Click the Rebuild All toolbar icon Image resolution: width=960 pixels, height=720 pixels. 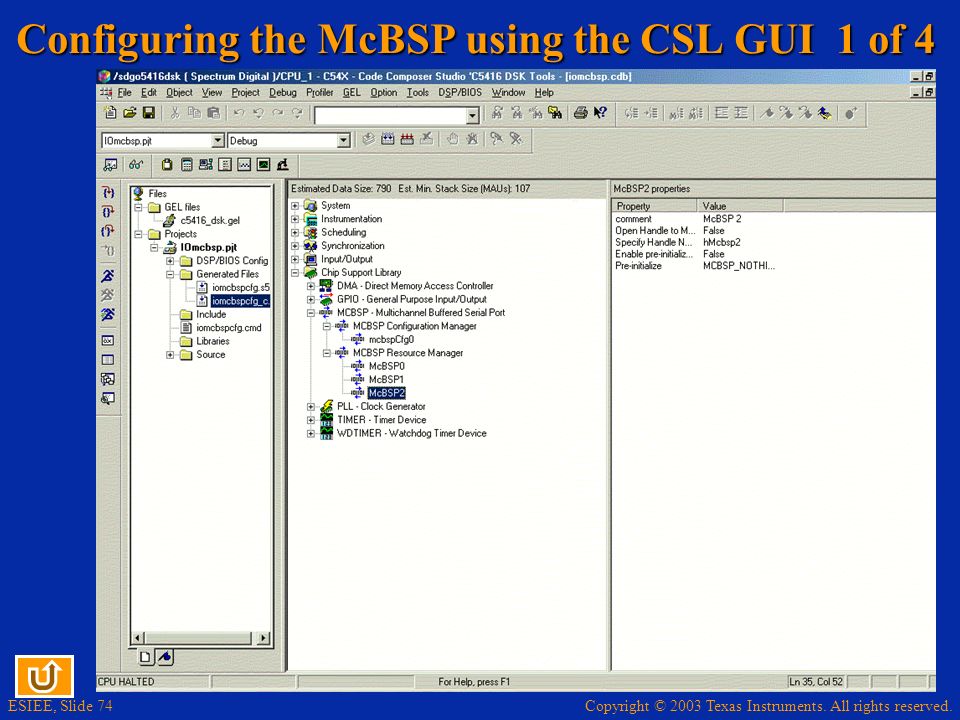(x=407, y=139)
